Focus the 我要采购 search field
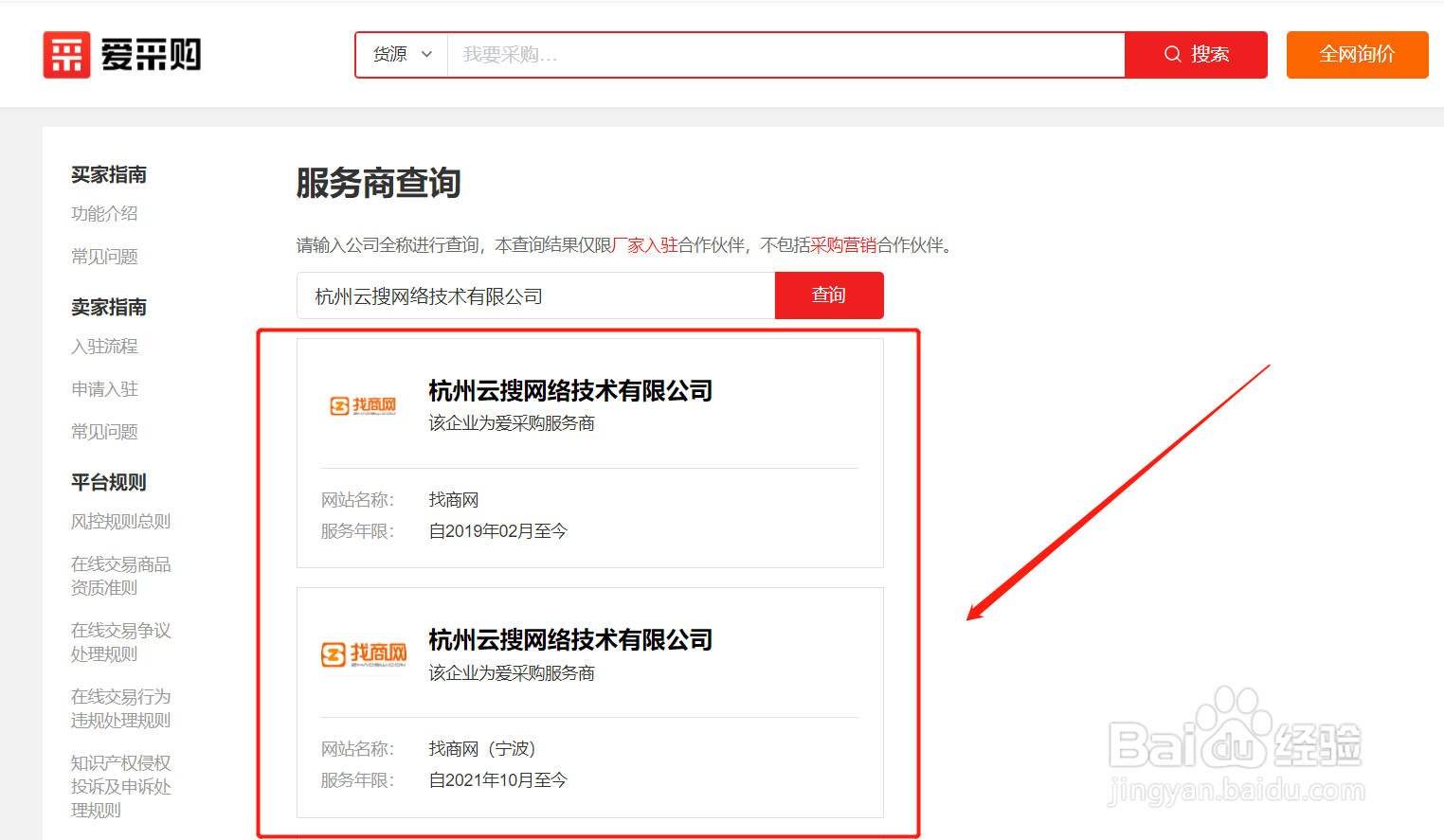Screen dimensions: 1444x840 [785, 55]
